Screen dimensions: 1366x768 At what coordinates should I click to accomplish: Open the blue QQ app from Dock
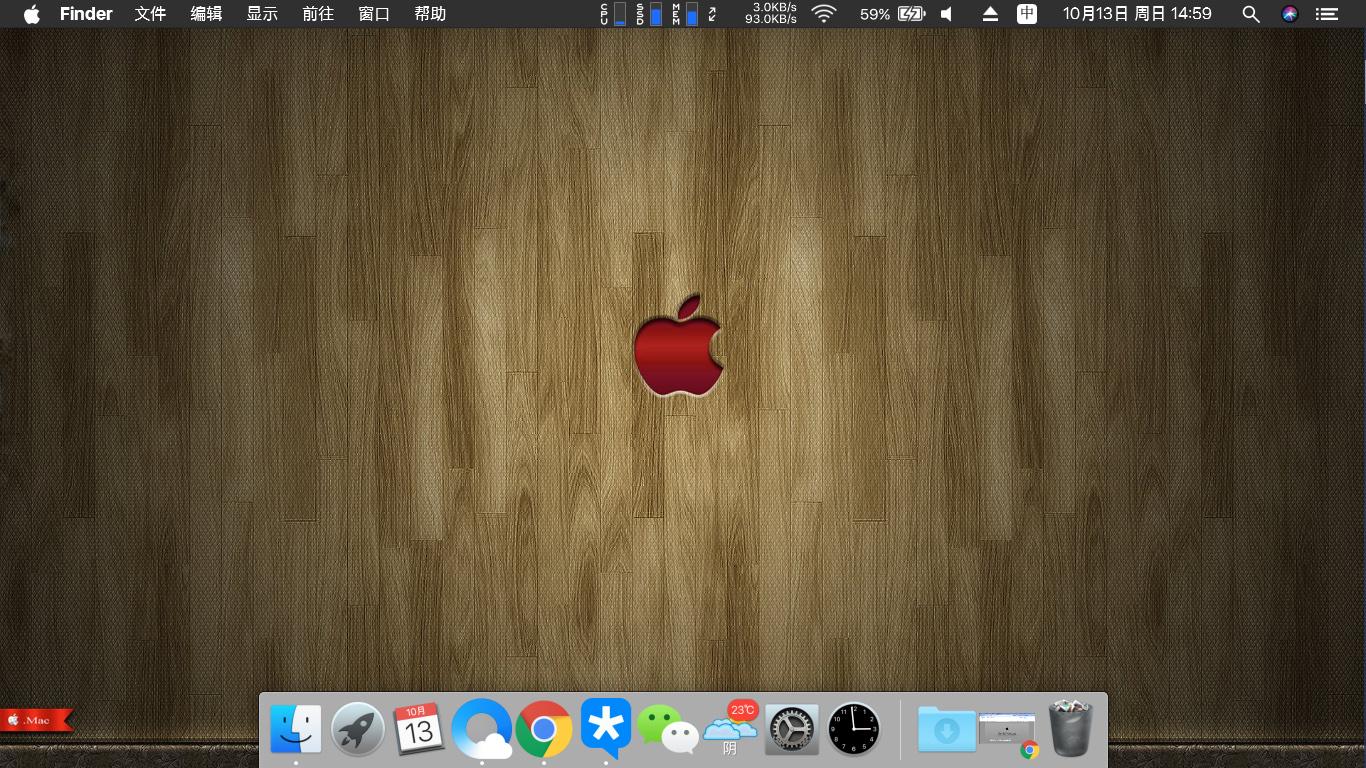[x=606, y=730]
